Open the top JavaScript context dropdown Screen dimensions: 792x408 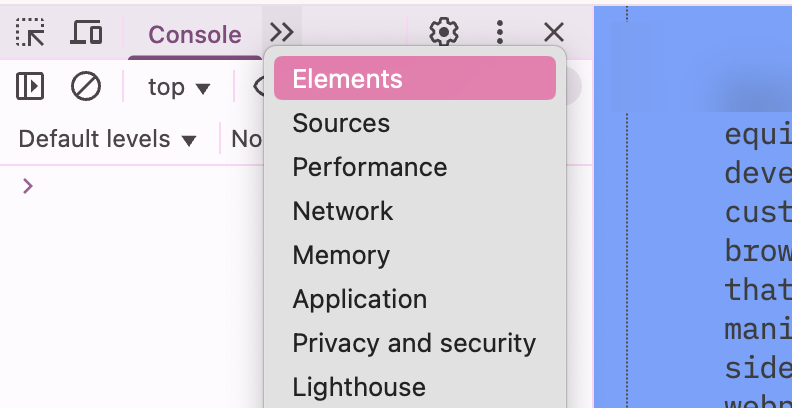coord(179,87)
